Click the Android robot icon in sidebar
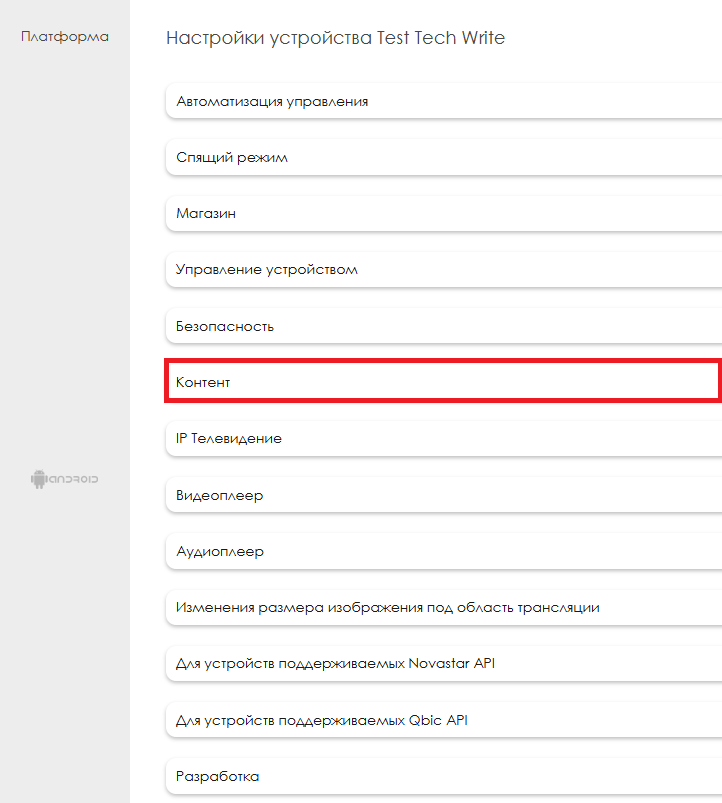This screenshot has height=803, width=722. coord(39,479)
